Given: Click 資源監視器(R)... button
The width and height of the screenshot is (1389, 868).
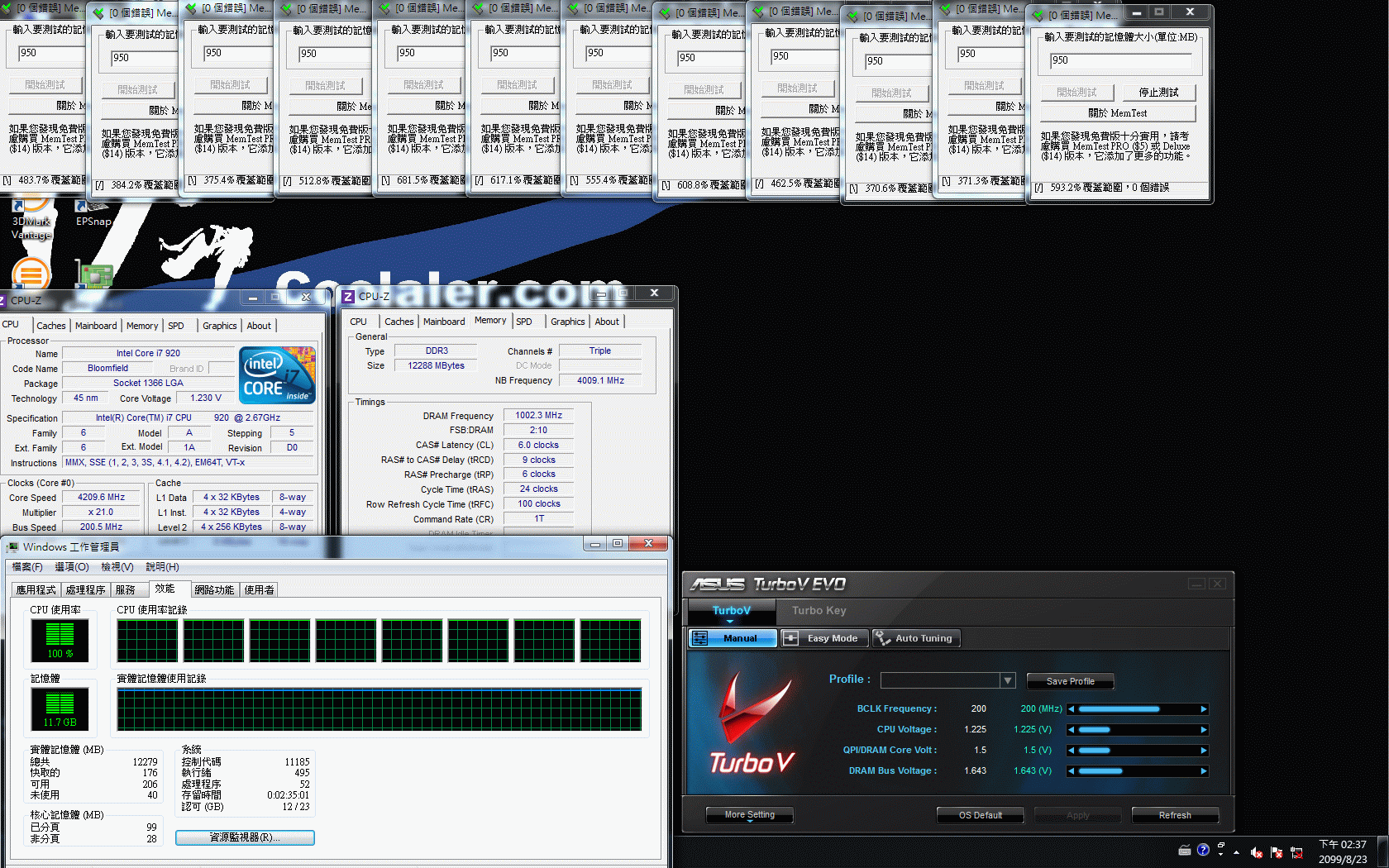Looking at the screenshot, I should [x=245, y=837].
